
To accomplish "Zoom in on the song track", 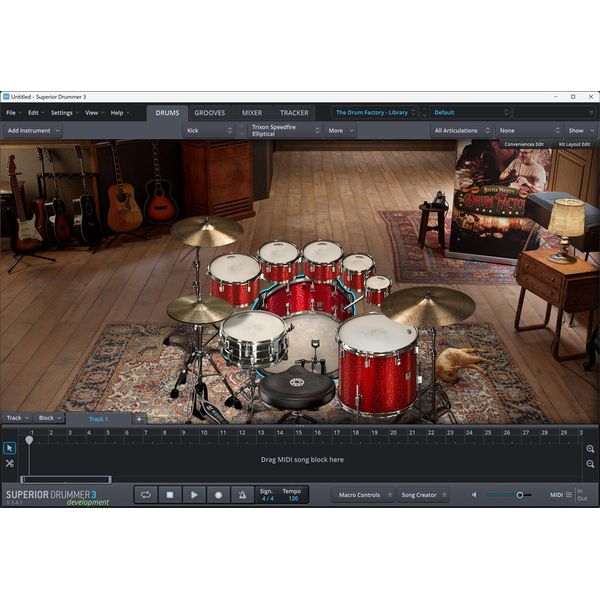I will click(590, 449).
